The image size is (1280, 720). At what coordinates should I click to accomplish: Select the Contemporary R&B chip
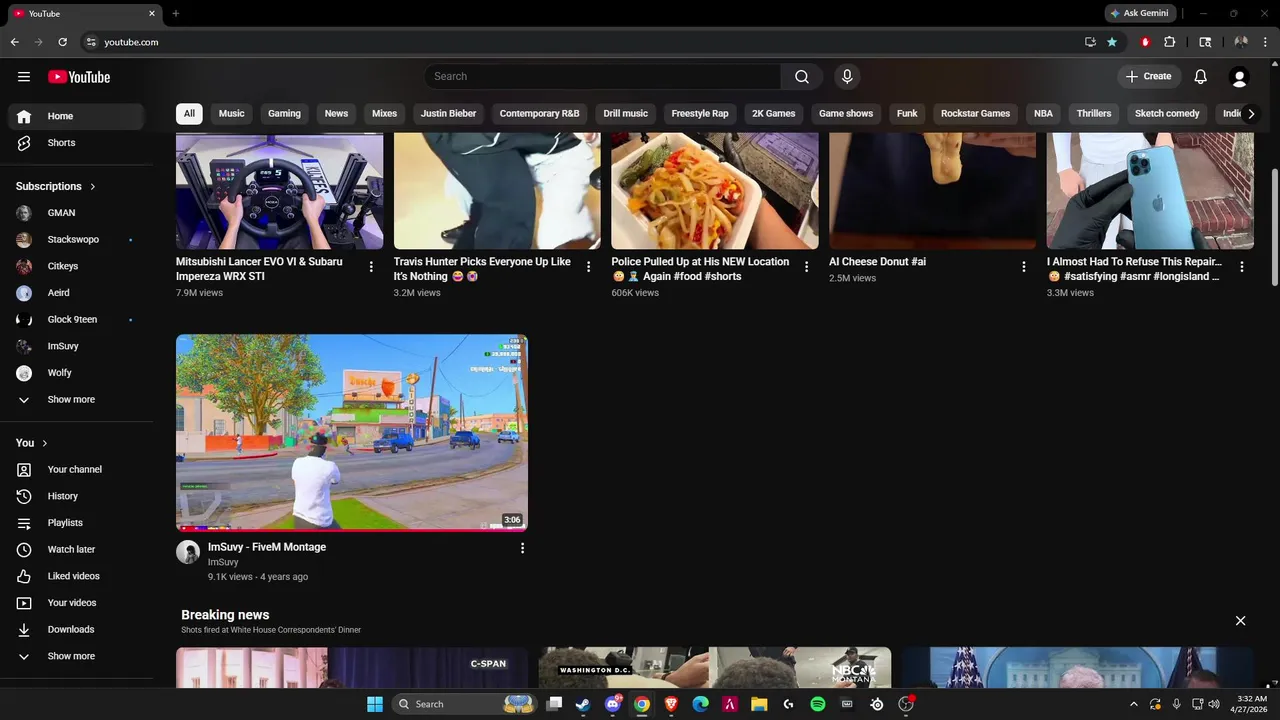pyautogui.click(x=540, y=114)
